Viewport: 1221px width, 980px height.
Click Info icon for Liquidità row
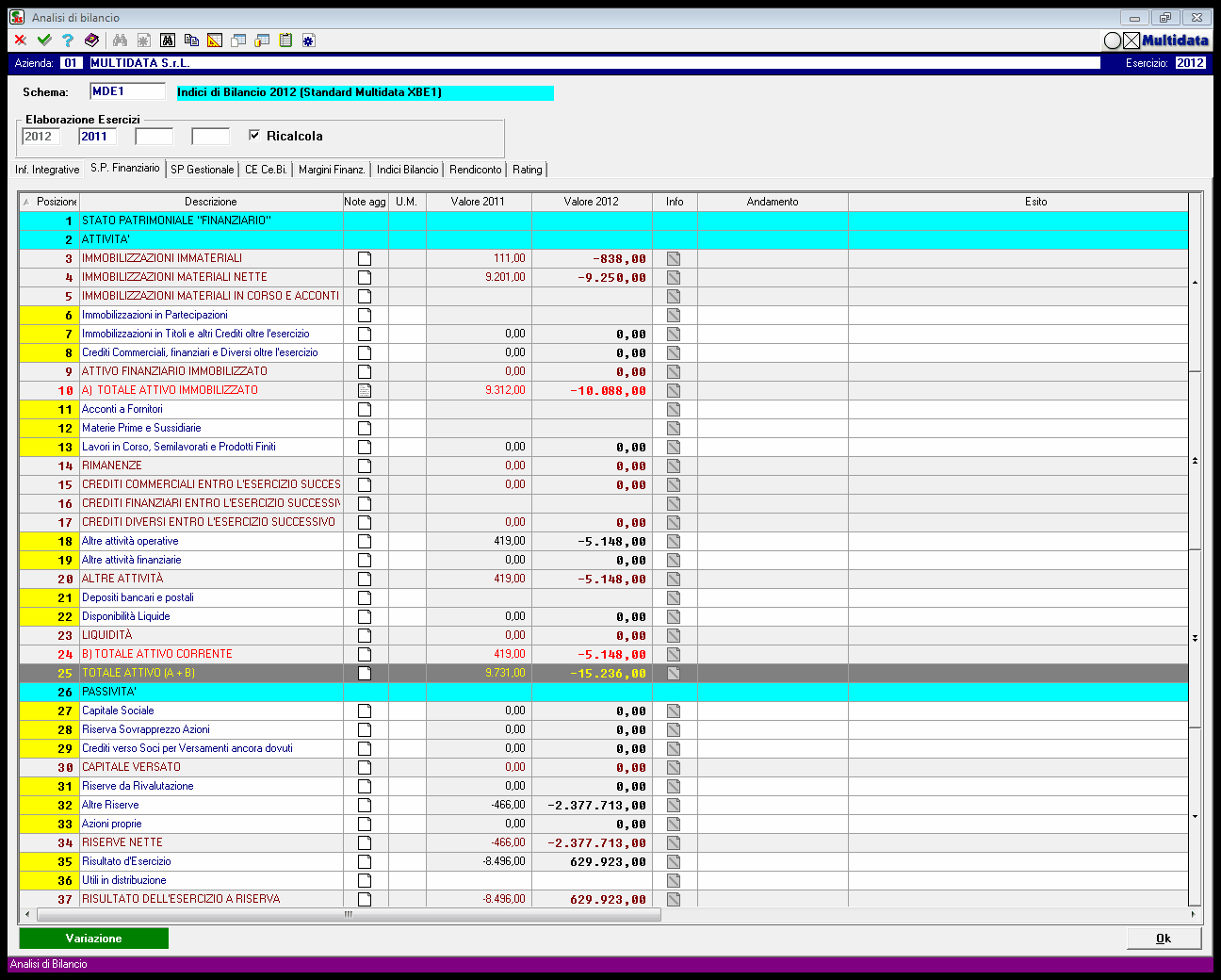(x=674, y=635)
